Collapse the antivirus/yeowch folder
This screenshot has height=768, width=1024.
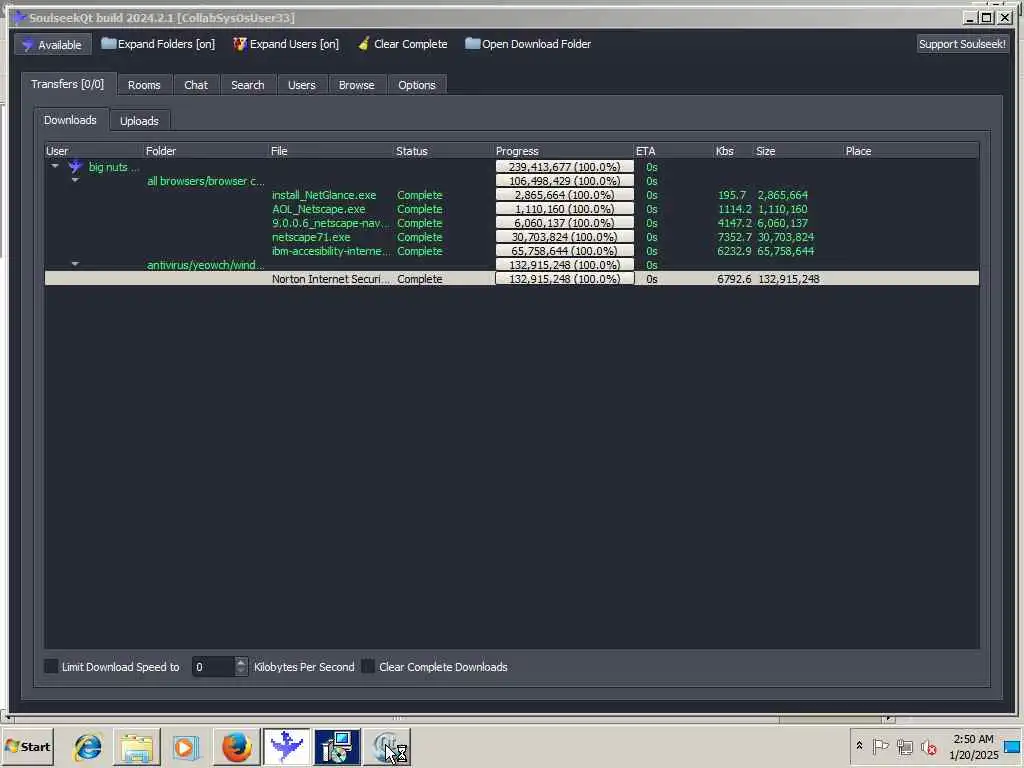(75, 264)
